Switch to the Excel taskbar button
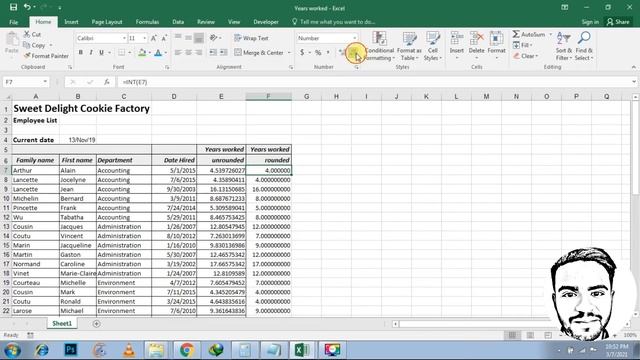Viewport: 640px width, 360px height. point(302,350)
